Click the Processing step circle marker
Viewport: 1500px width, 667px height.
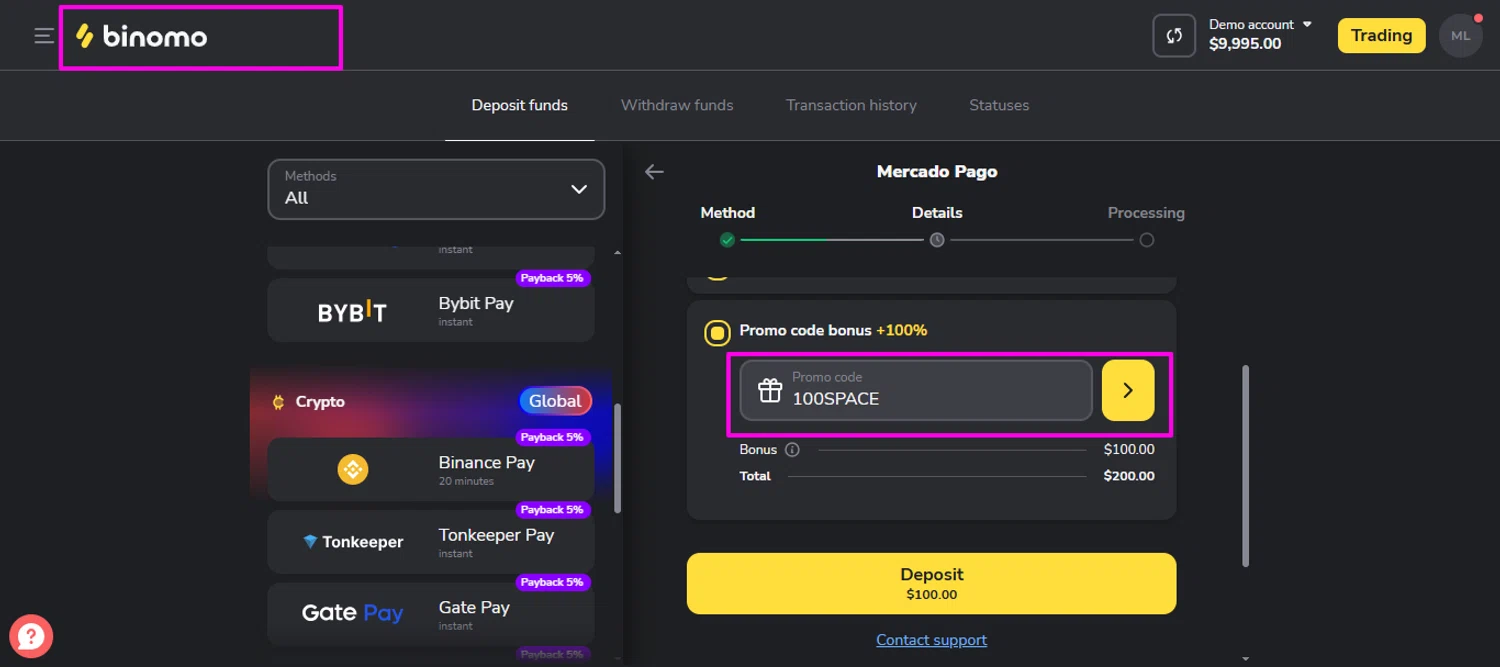click(x=1147, y=240)
